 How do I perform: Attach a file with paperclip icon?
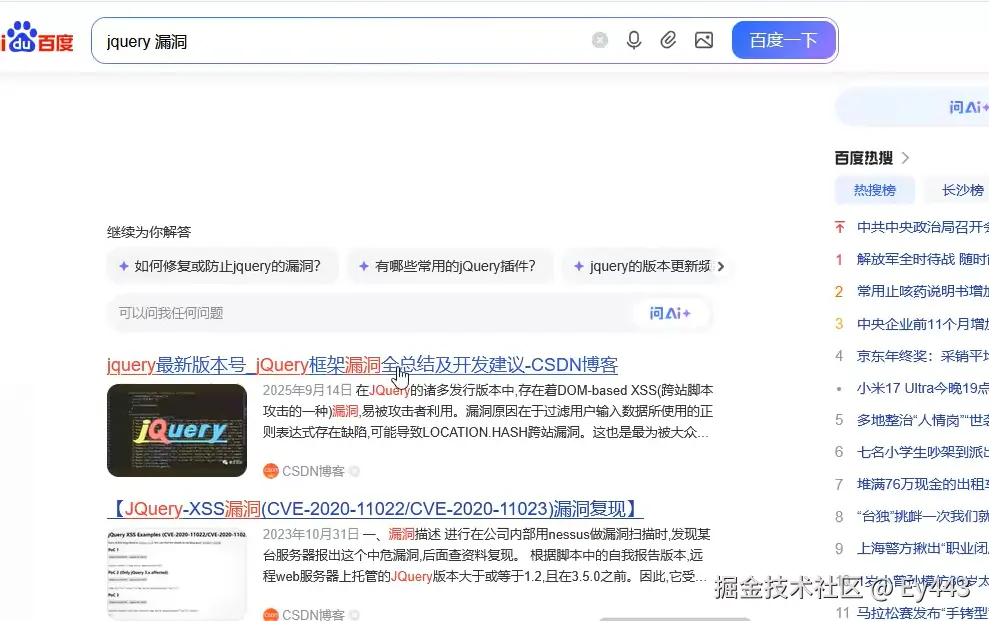pos(668,40)
